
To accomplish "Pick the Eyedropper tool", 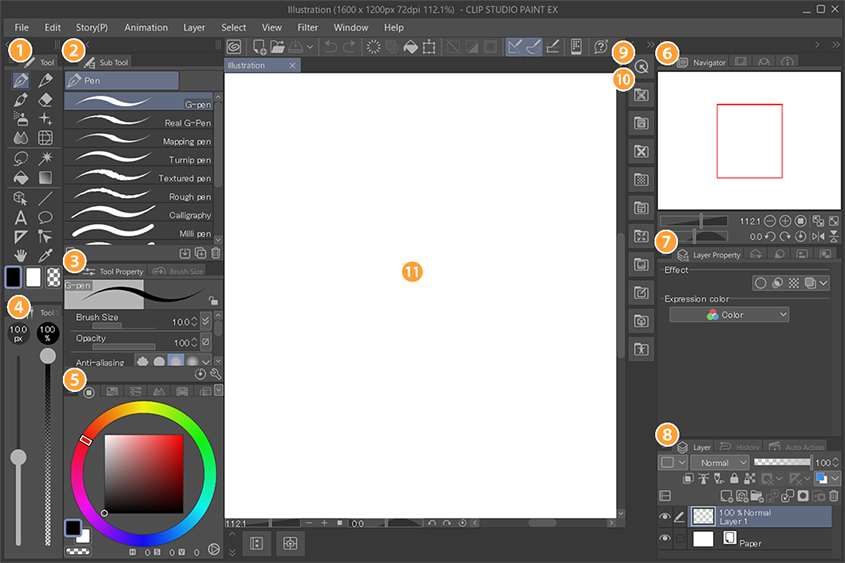I will tap(45, 256).
